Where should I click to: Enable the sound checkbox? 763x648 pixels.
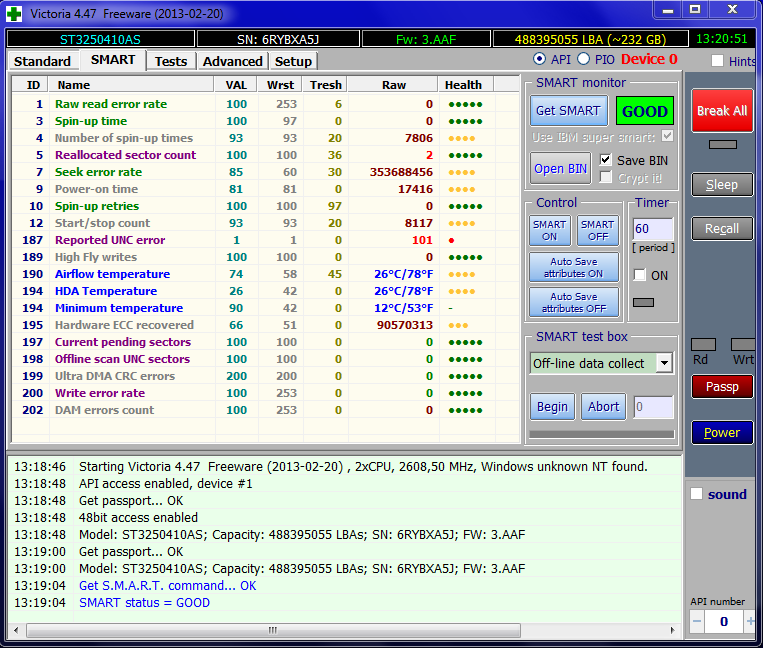(x=697, y=494)
